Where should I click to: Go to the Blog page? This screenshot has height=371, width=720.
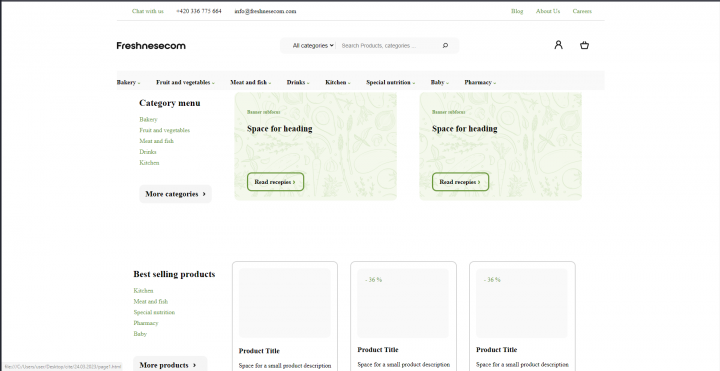(517, 11)
